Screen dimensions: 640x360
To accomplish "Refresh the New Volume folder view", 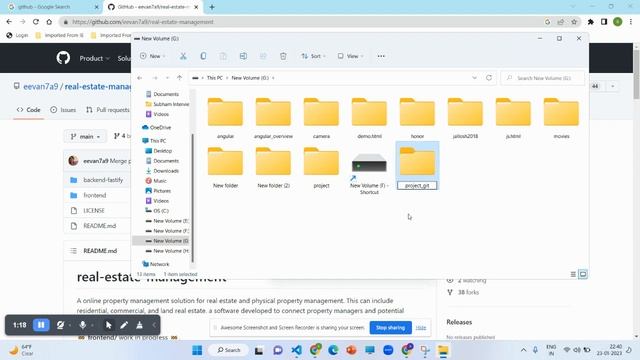I will (489, 78).
